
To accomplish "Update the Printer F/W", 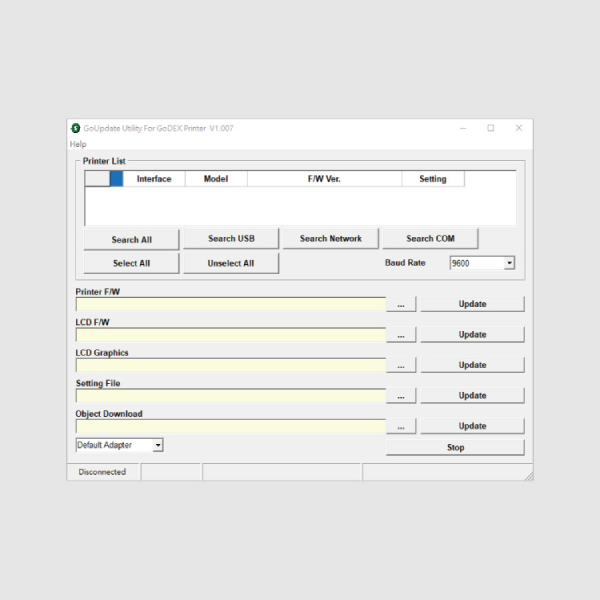I will coord(472,304).
